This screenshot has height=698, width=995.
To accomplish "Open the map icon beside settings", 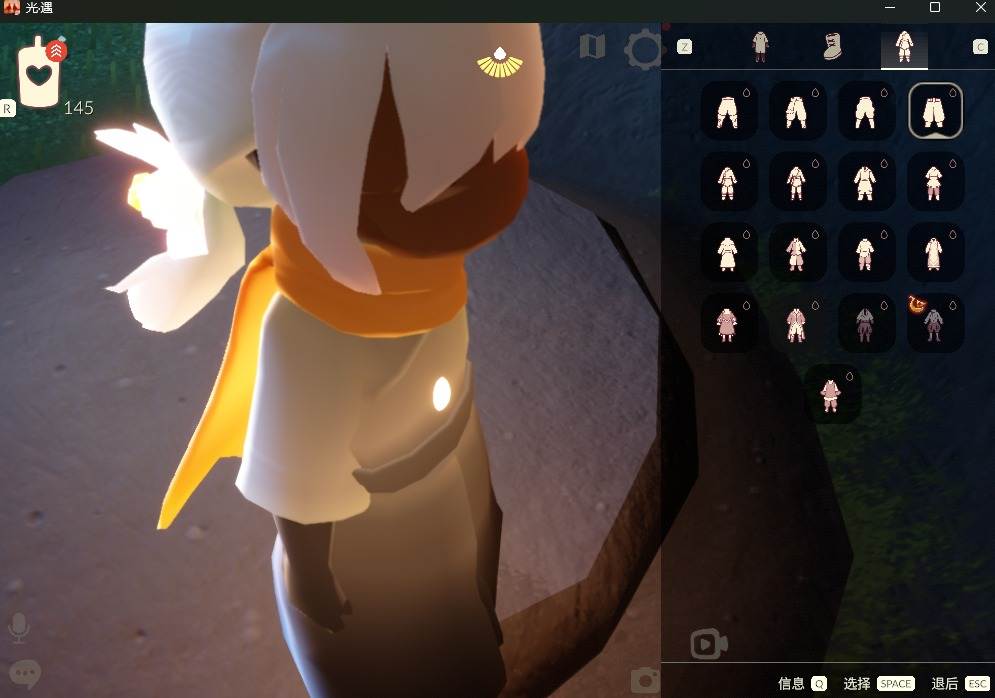I will (592, 46).
